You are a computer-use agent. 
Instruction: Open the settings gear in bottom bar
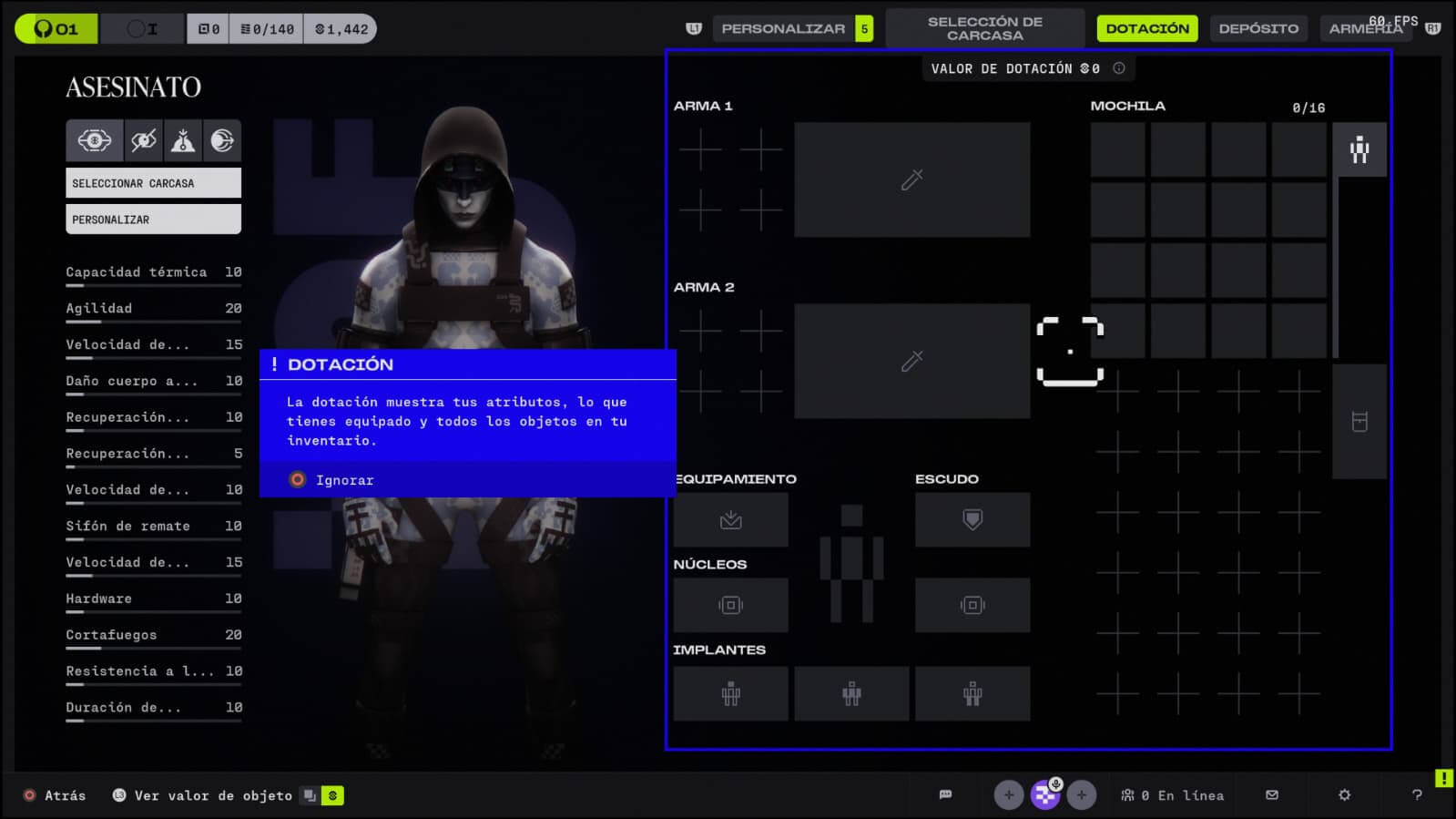[x=1344, y=795]
